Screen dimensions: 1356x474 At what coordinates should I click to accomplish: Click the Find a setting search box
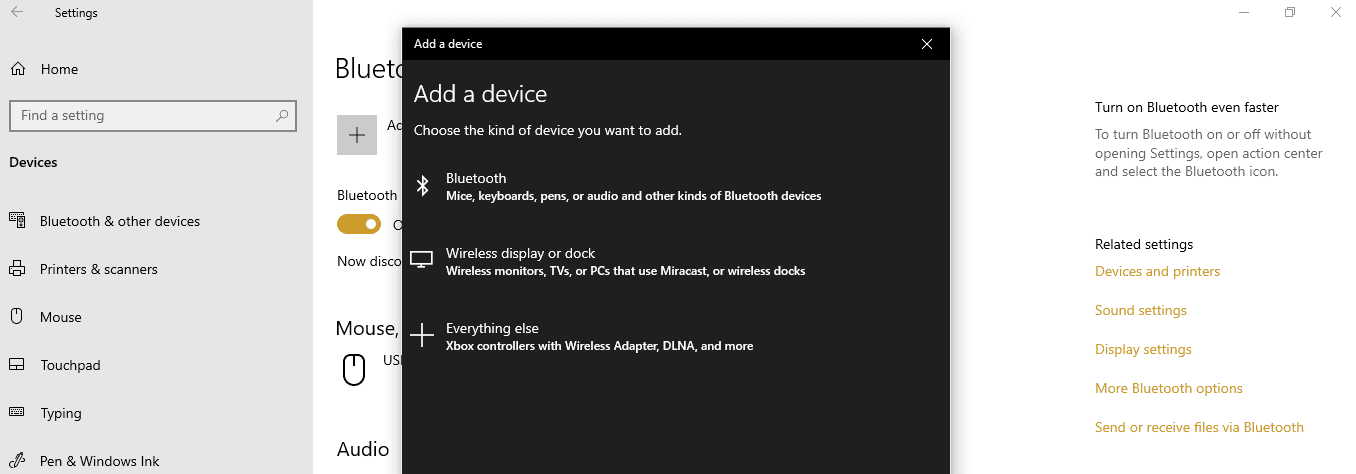point(153,116)
